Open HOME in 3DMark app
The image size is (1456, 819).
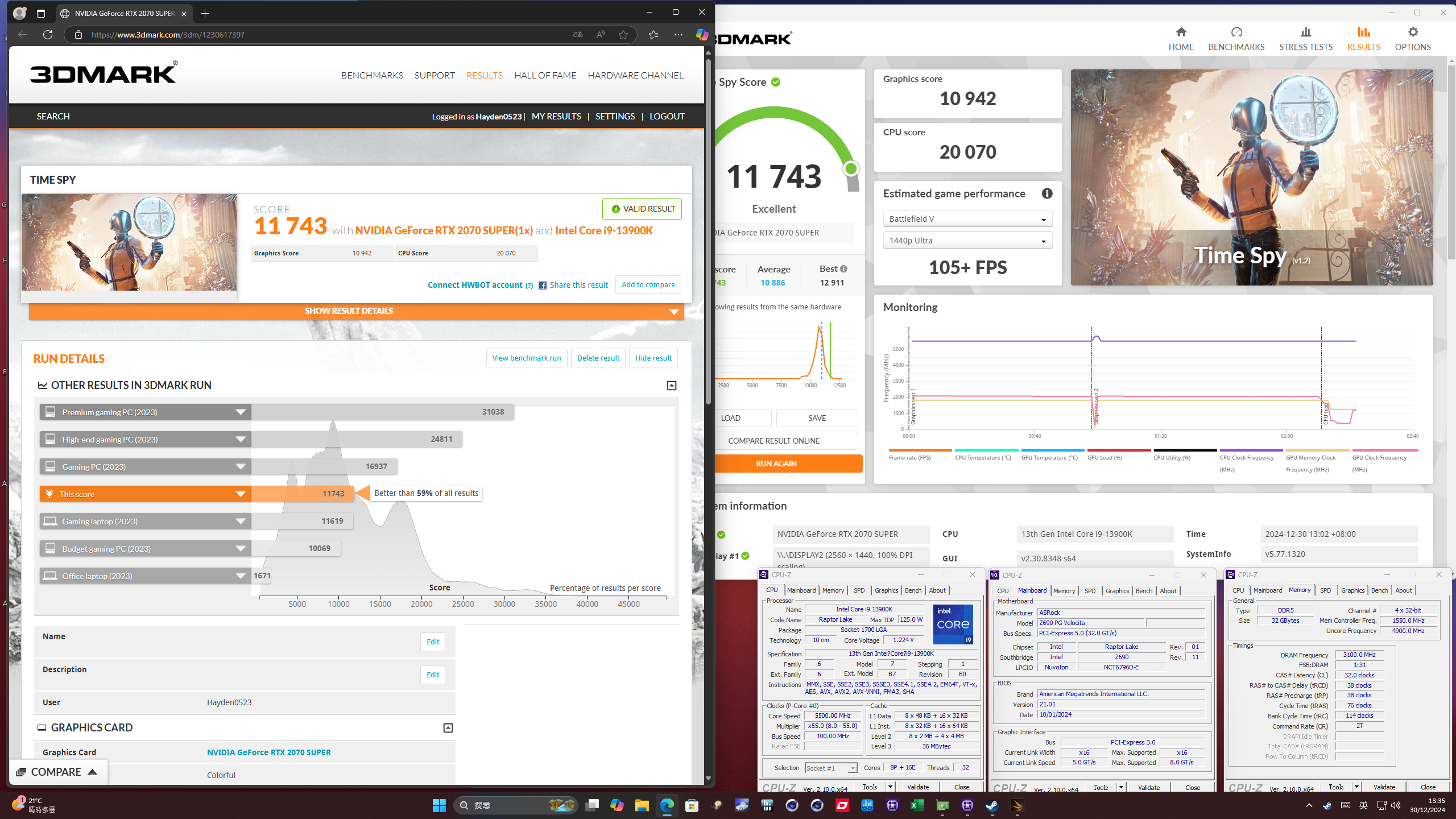point(1181,39)
